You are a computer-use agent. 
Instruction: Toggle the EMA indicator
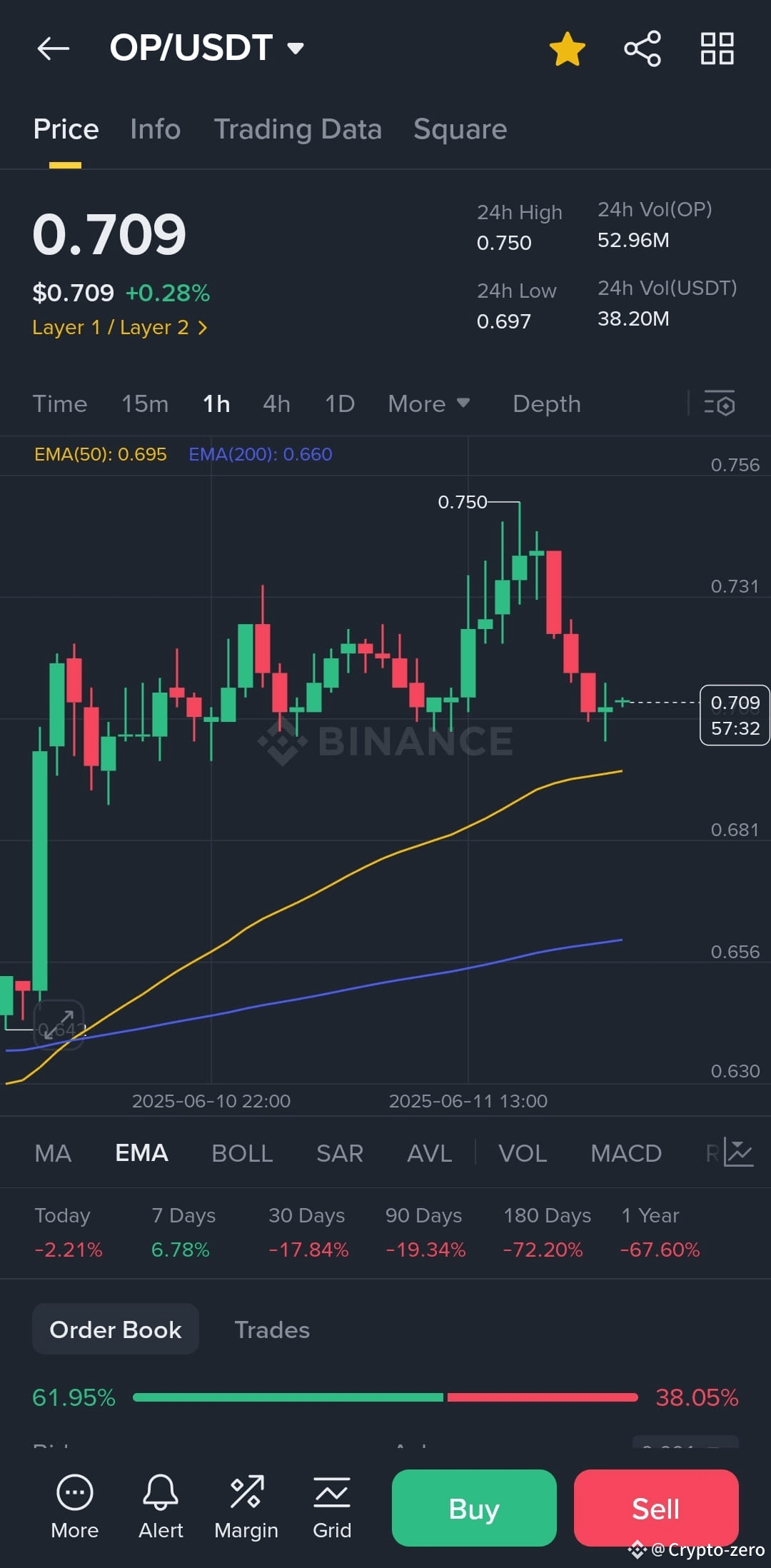[141, 1153]
